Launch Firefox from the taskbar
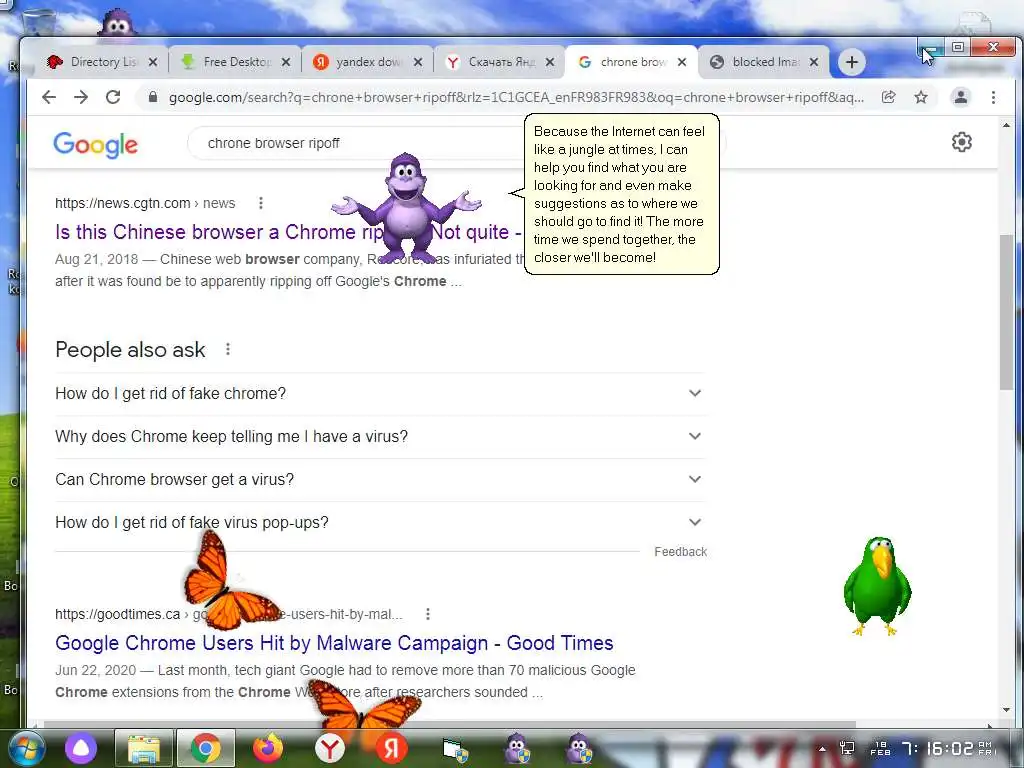This screenshot has height=768, width=1024. [268, 748]
